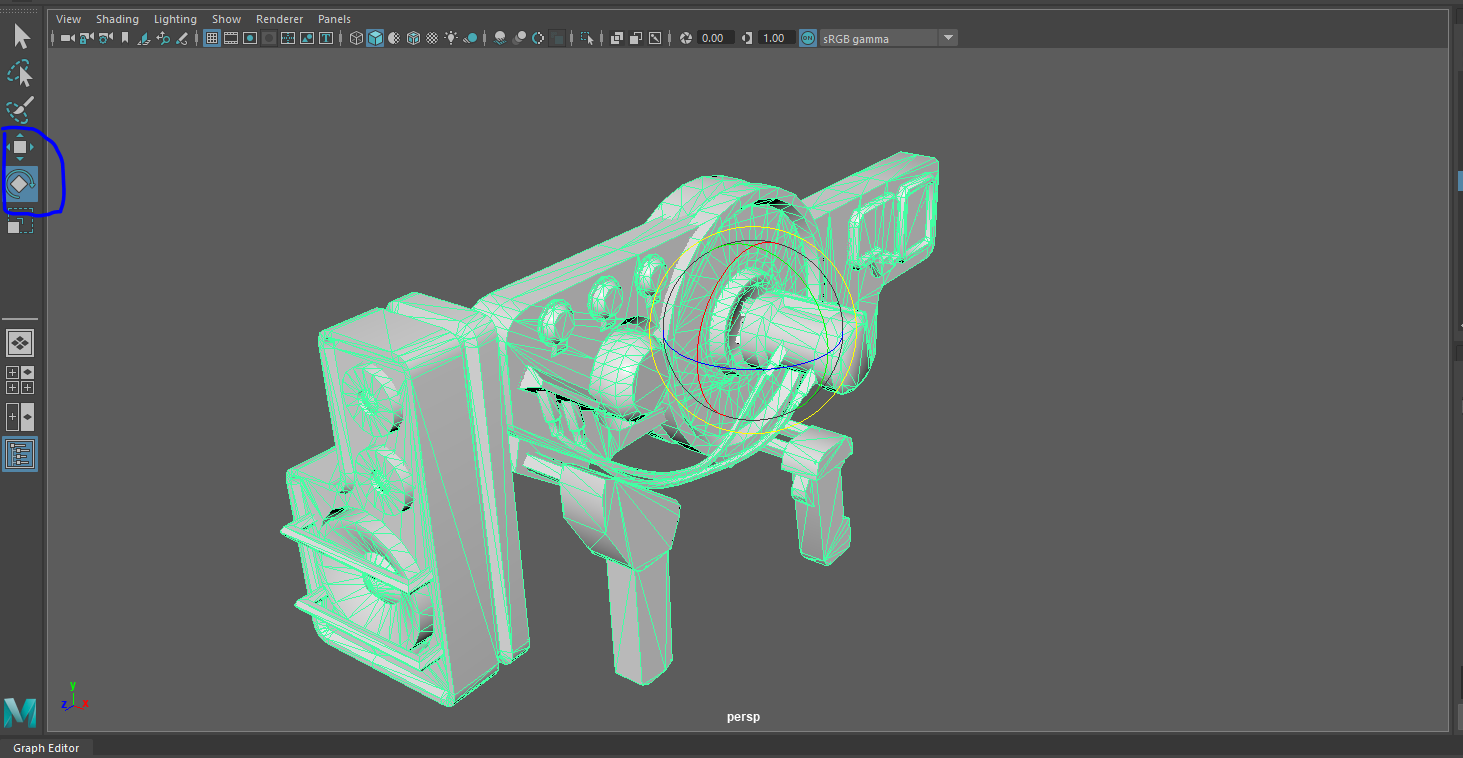Screen dimensions: 1463x758
Task: Click the exposure icon
Action: point(686,38)
